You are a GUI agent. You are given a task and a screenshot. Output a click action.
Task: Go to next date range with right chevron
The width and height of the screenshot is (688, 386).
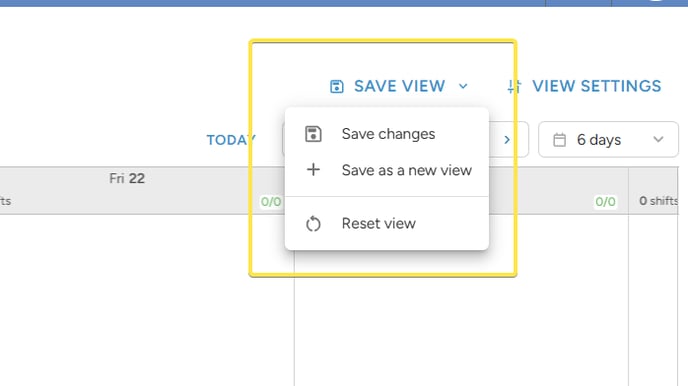pyautogui.click(x=507, y=140)
